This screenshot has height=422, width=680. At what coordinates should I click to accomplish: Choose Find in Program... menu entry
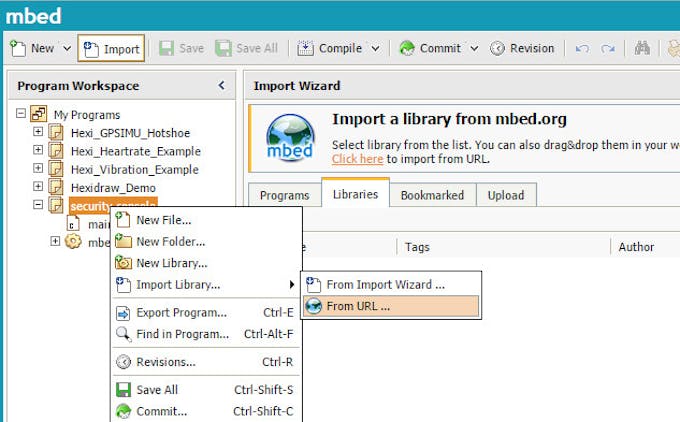tap(206, 334)
